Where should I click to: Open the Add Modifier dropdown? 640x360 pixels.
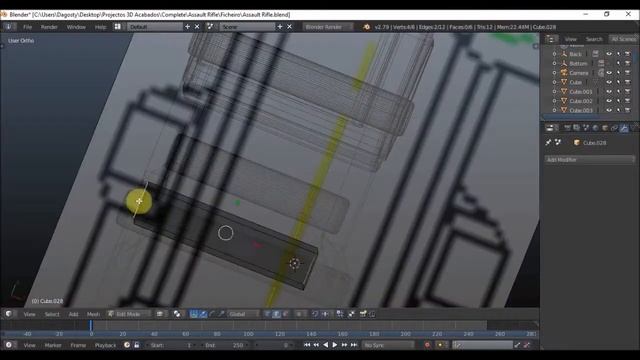click(590, 160)
